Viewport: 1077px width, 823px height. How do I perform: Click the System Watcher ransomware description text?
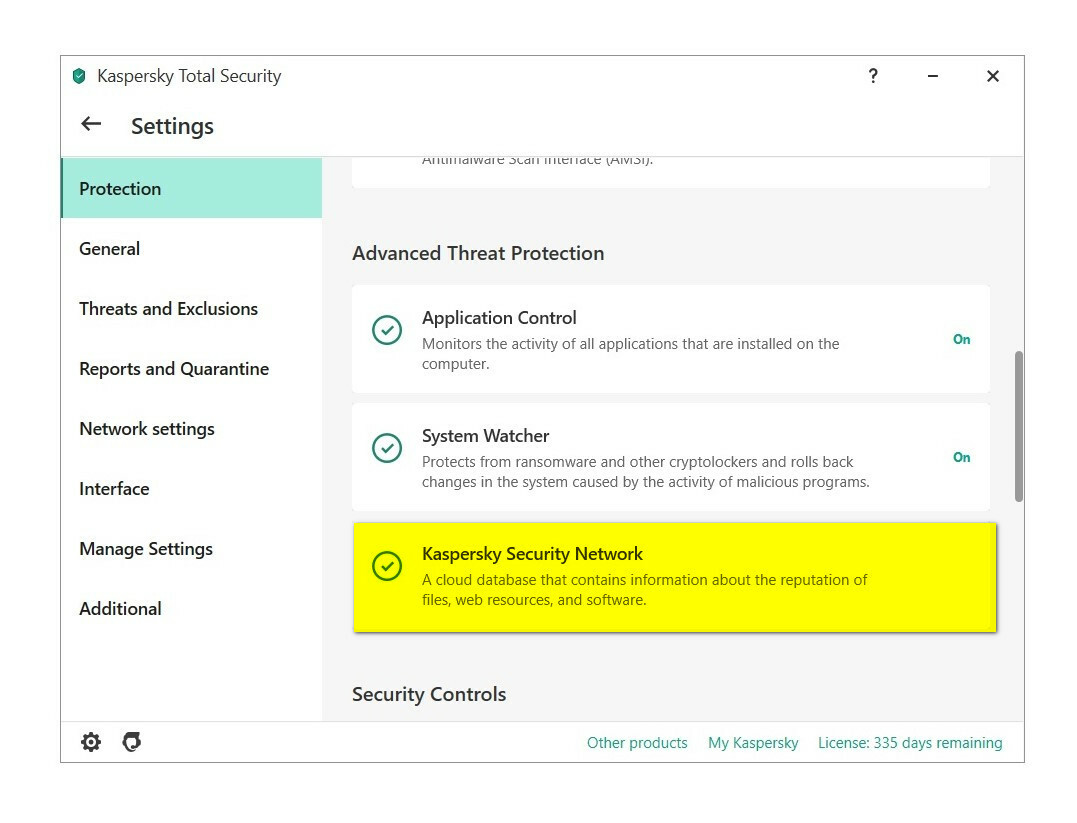tap(646, 472)
